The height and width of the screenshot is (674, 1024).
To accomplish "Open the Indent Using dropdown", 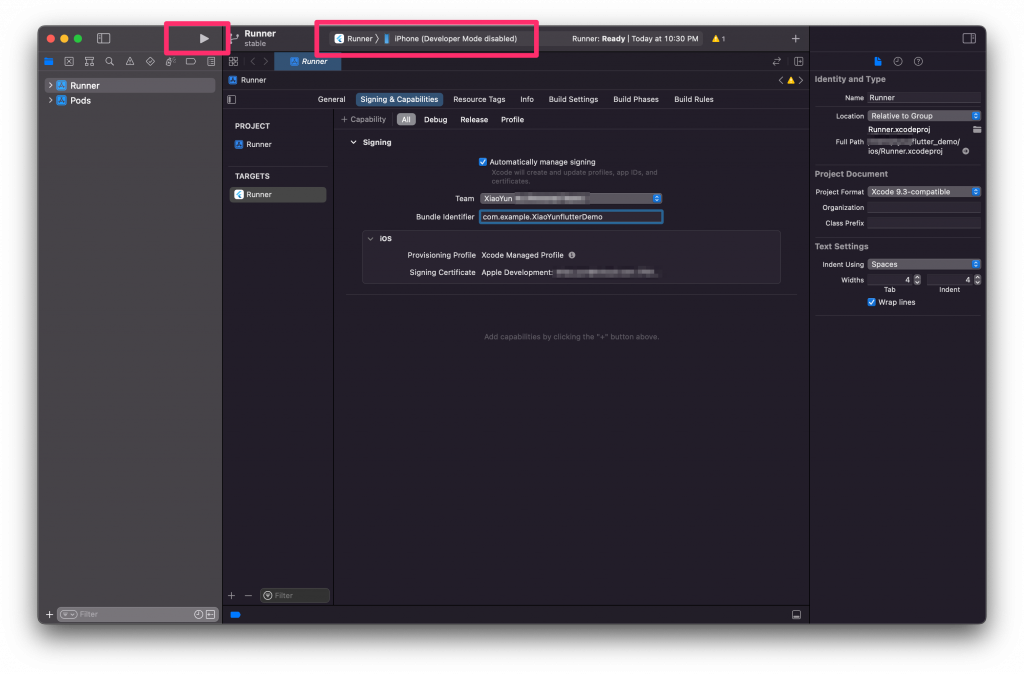I will pyautogui.click(x=924, y=265).
